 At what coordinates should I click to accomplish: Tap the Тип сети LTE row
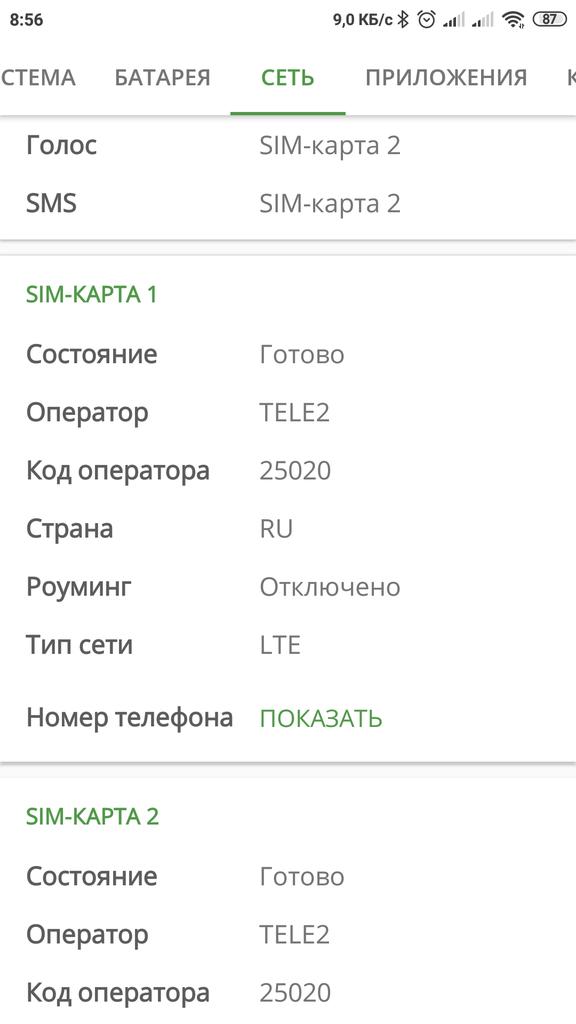pyautogui.click(x=288, y=645)
